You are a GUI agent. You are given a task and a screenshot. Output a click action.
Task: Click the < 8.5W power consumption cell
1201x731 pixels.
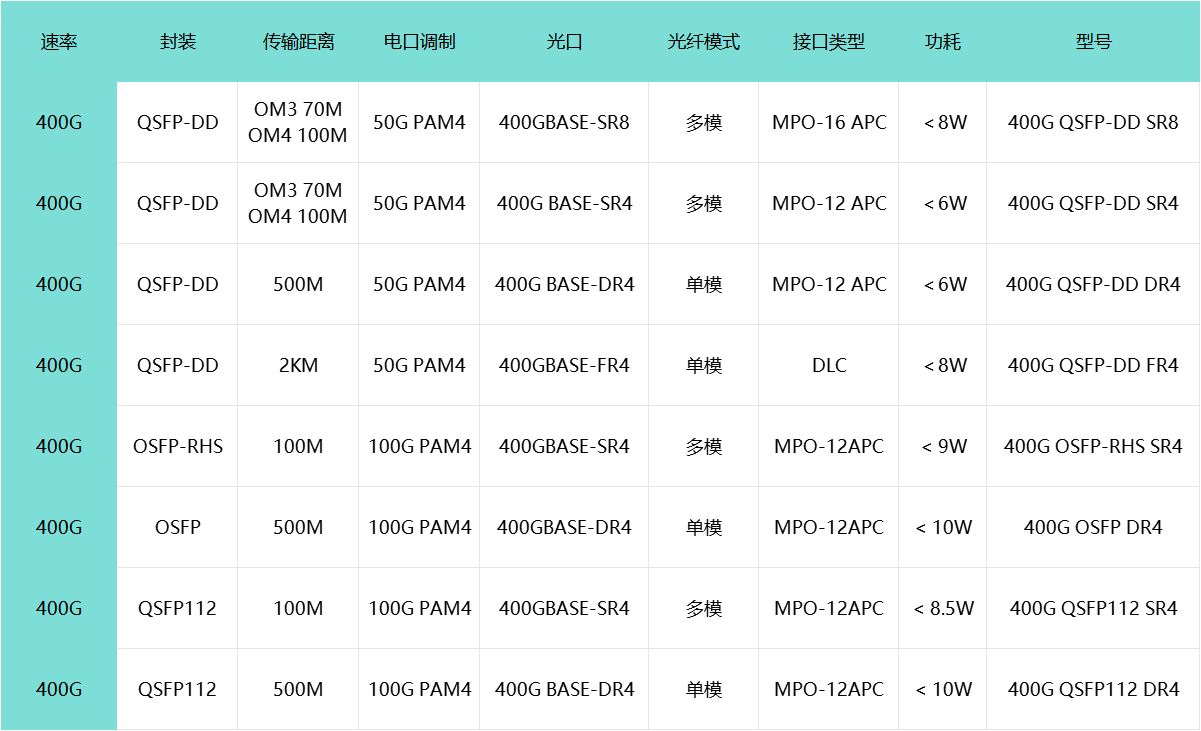[x=944, y=609]
